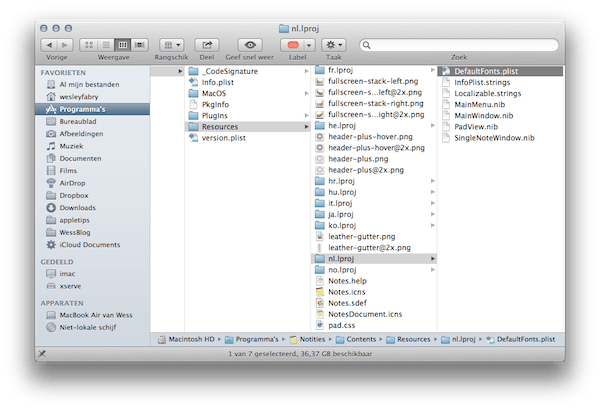Click Notities in path bar
The height and width of the screenshot is (410, 600).
tap(307, 339)
